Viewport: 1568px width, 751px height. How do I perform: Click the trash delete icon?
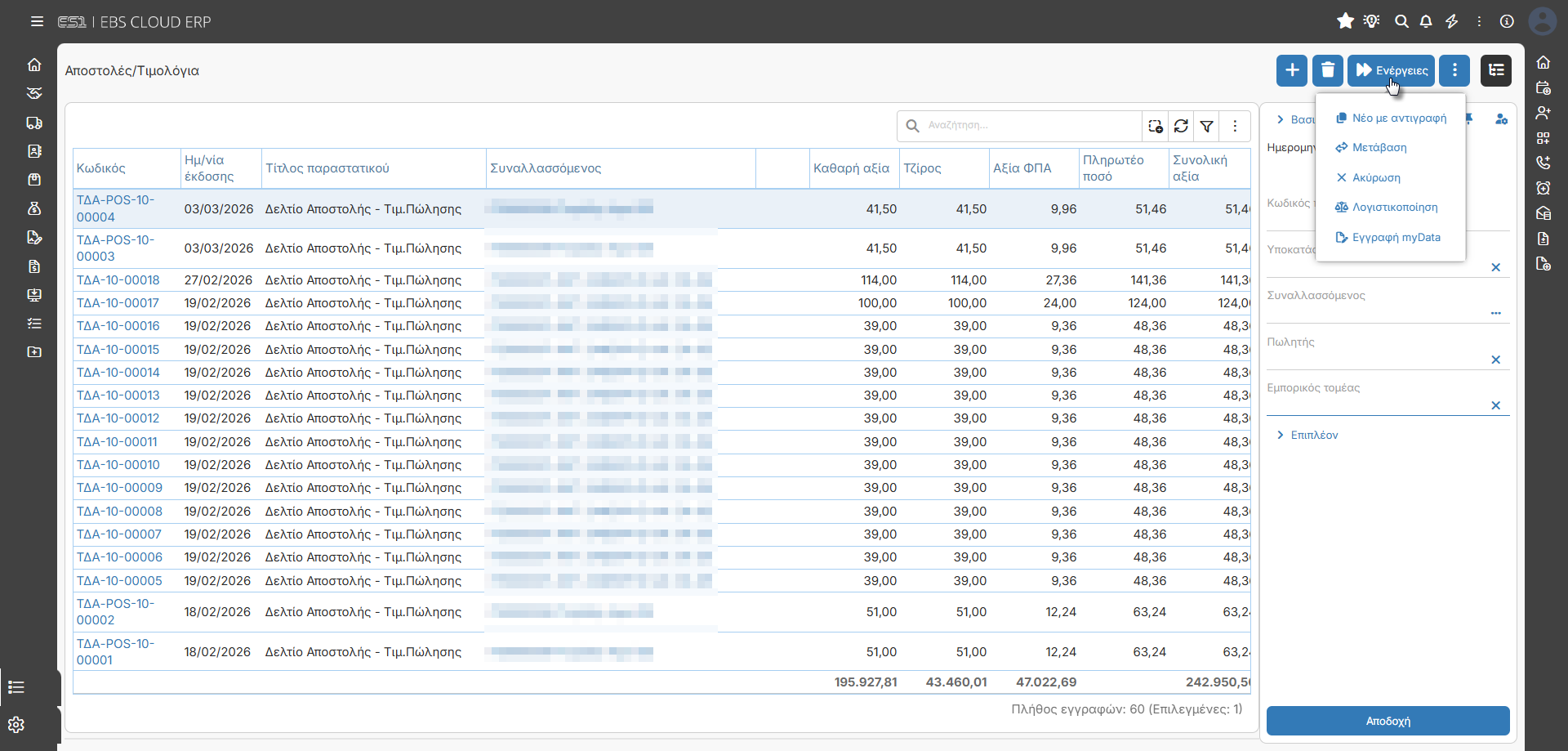[1327, 70]
